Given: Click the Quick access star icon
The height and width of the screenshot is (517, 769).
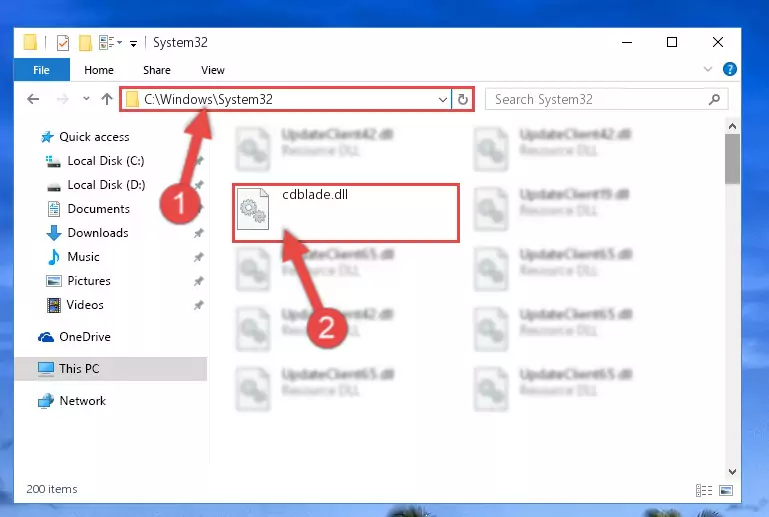Looking at the screenshot, I should pos(47,137).
